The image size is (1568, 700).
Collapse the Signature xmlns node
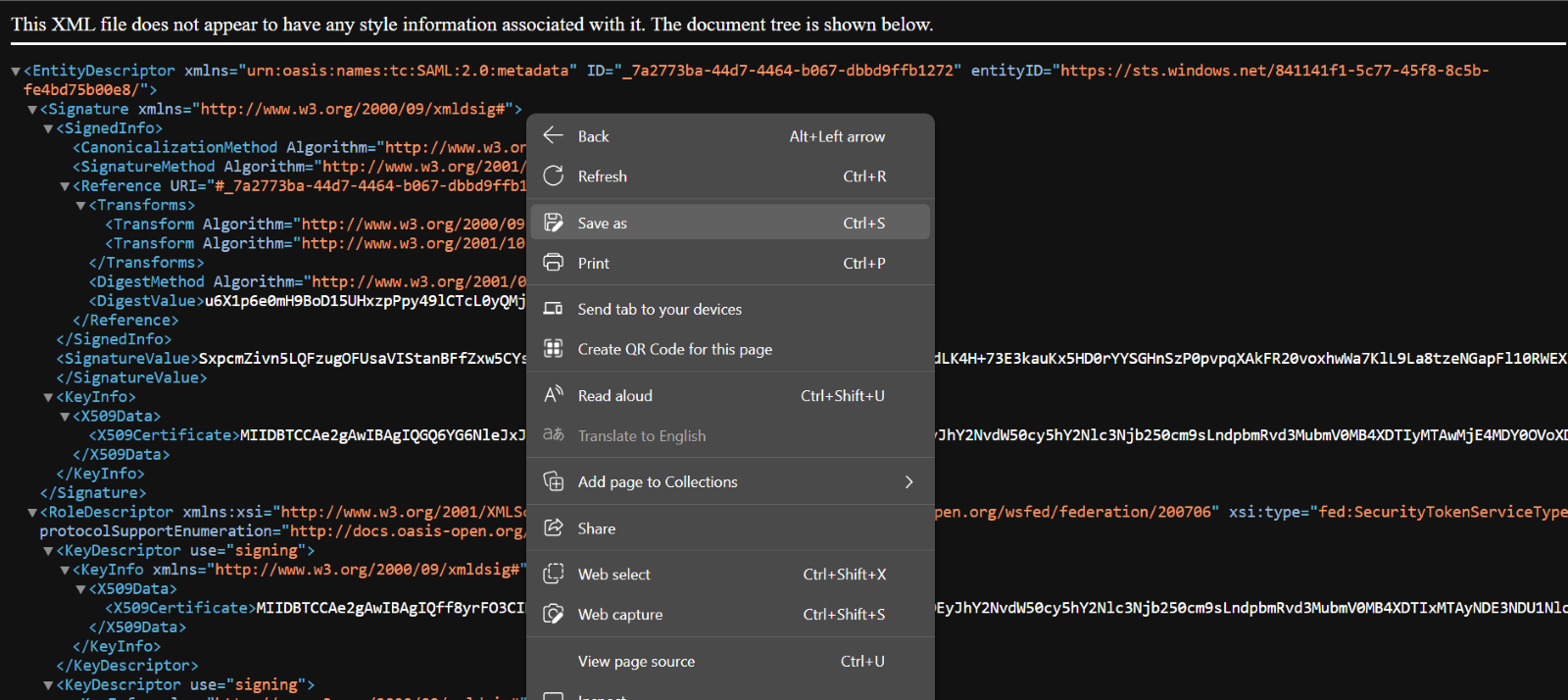pyautogui.click(x=32, y=110)
